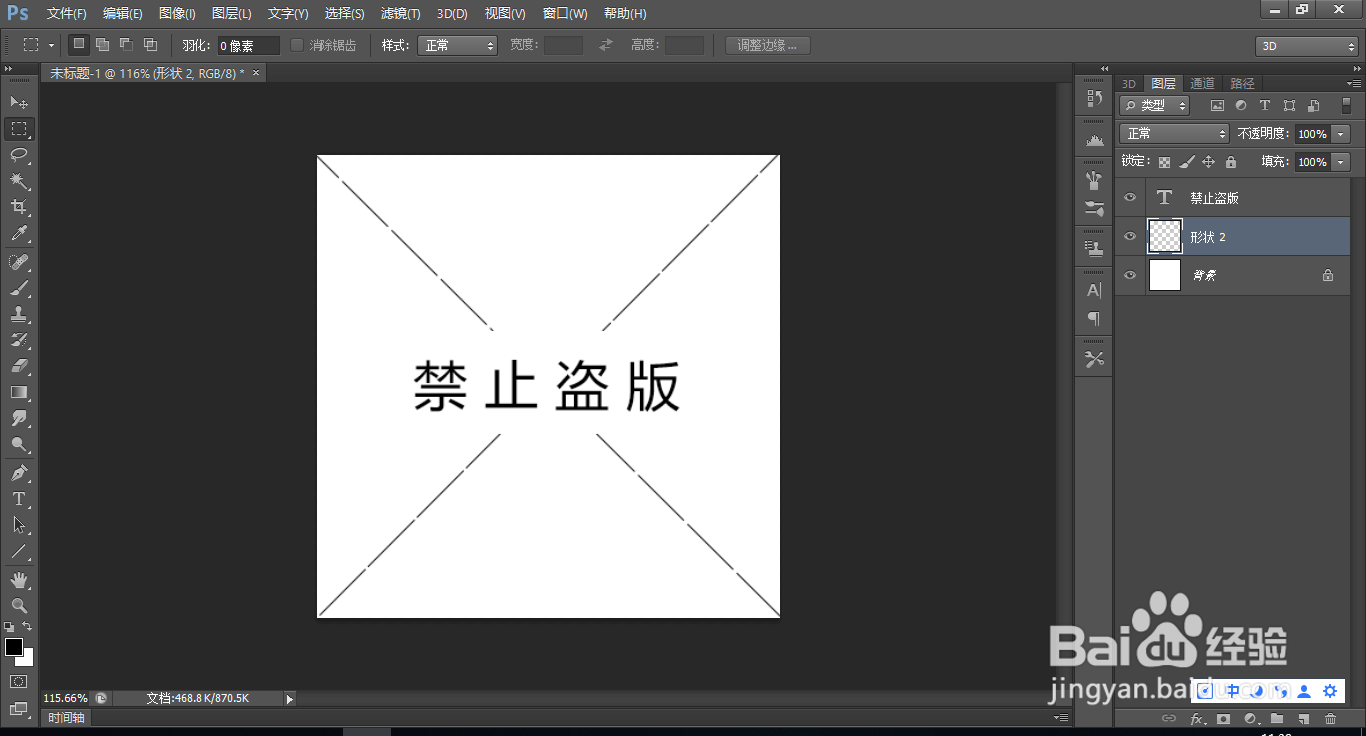
Task: Click Subtract from selection mode icon
Action: click(x=126, y=45)
